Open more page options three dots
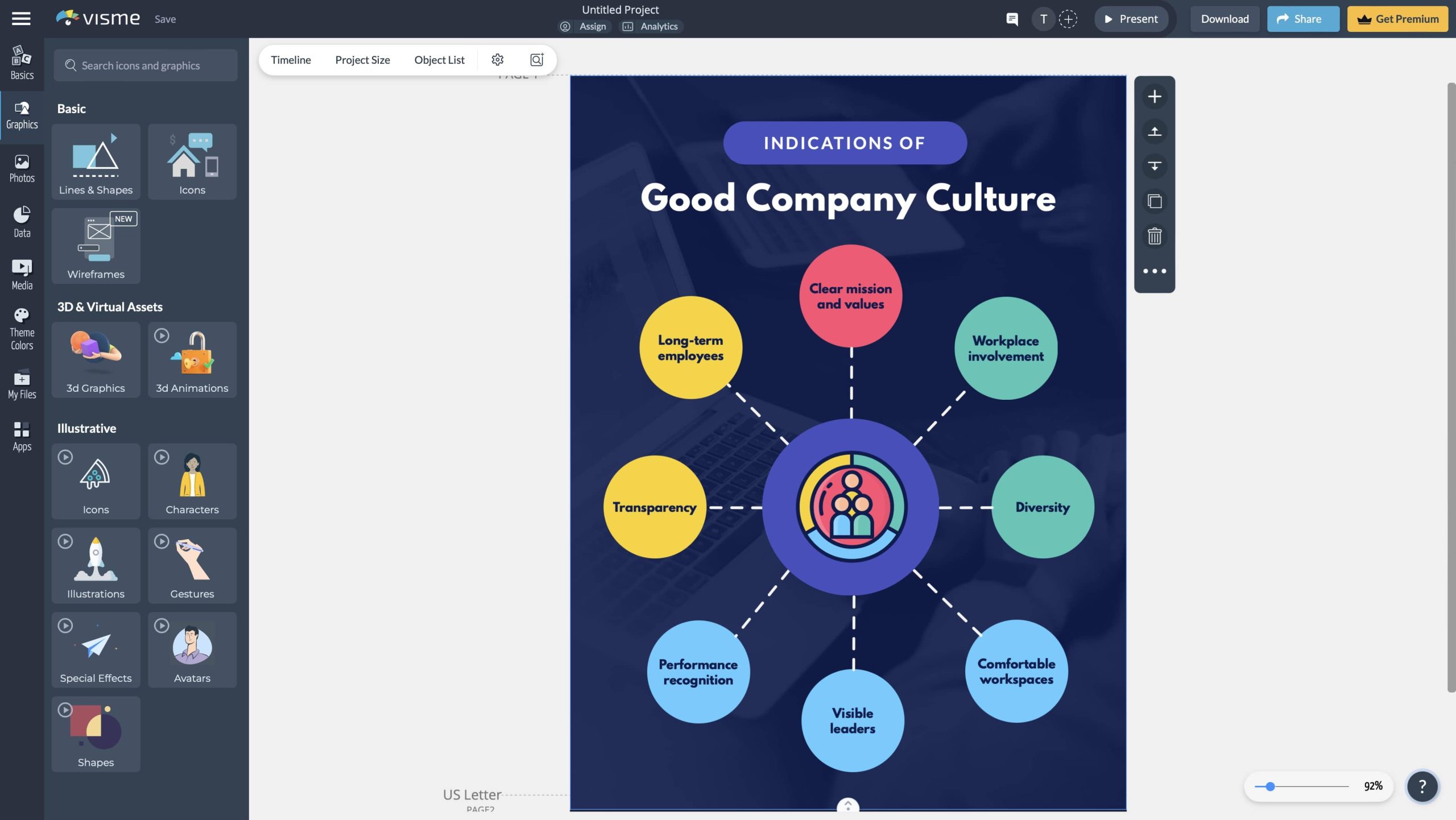This screenshot has width=1456, height=820. click(x=1154, y=271)
